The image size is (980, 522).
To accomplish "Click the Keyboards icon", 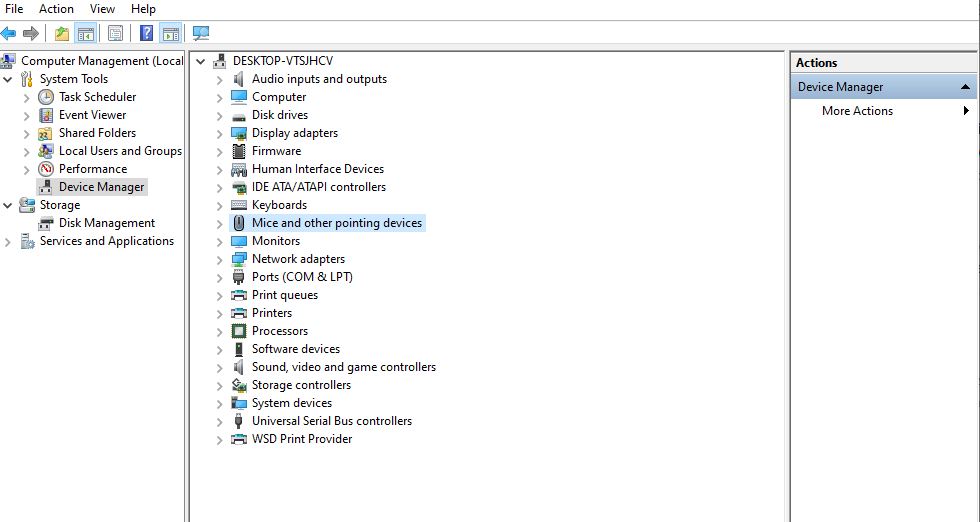I will [x=239, y=205].
